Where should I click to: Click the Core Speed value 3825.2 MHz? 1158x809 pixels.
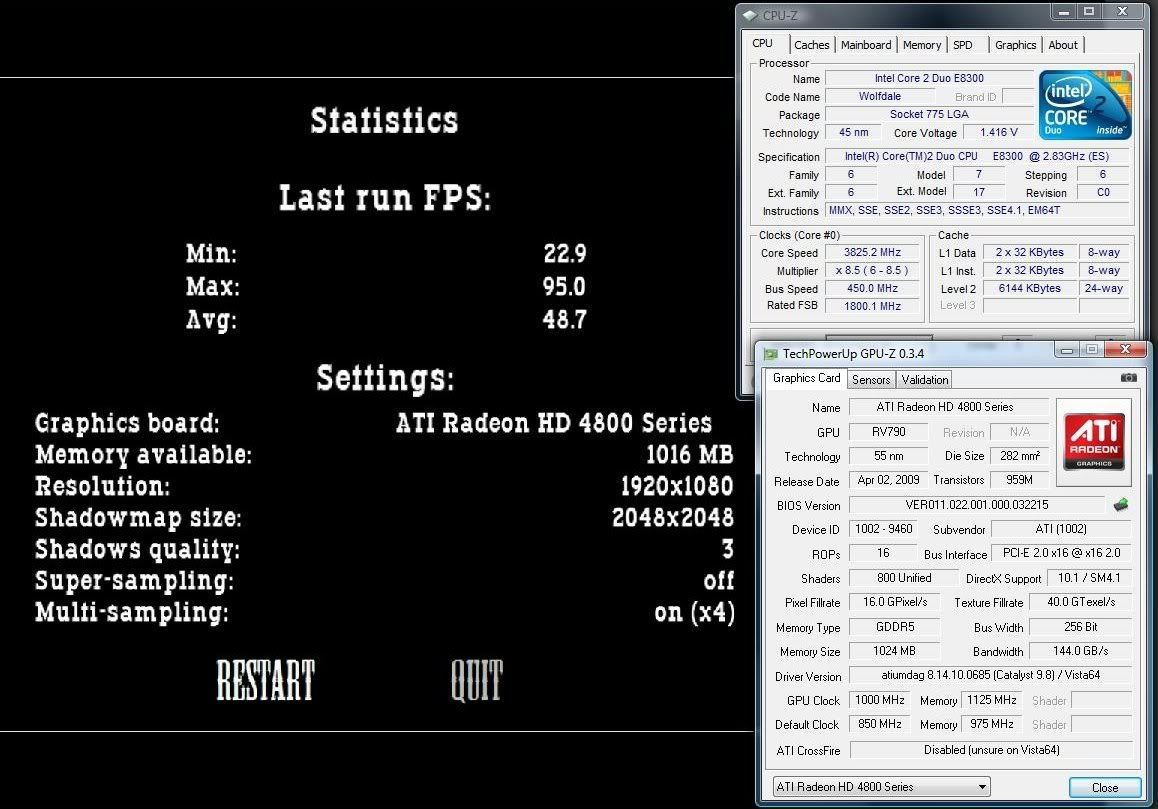[872, 253]
